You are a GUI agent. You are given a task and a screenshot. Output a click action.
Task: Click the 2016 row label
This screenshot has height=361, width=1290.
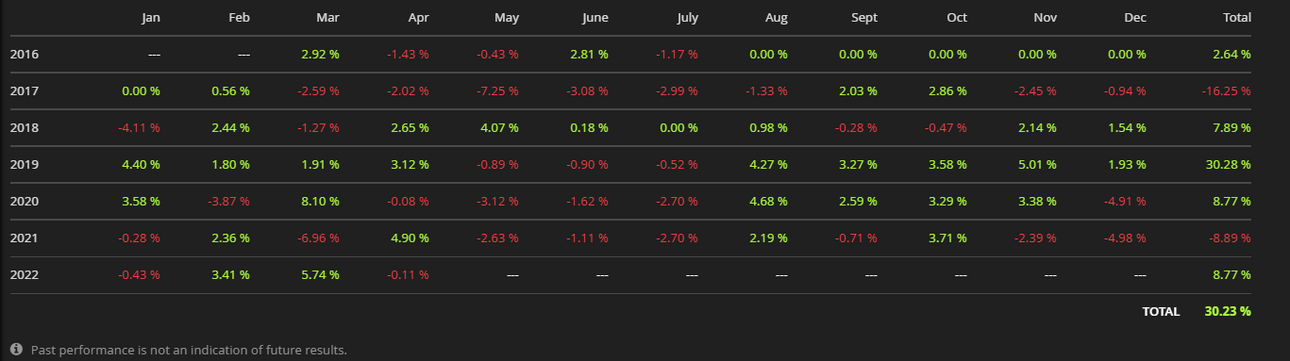pos(24,54)
